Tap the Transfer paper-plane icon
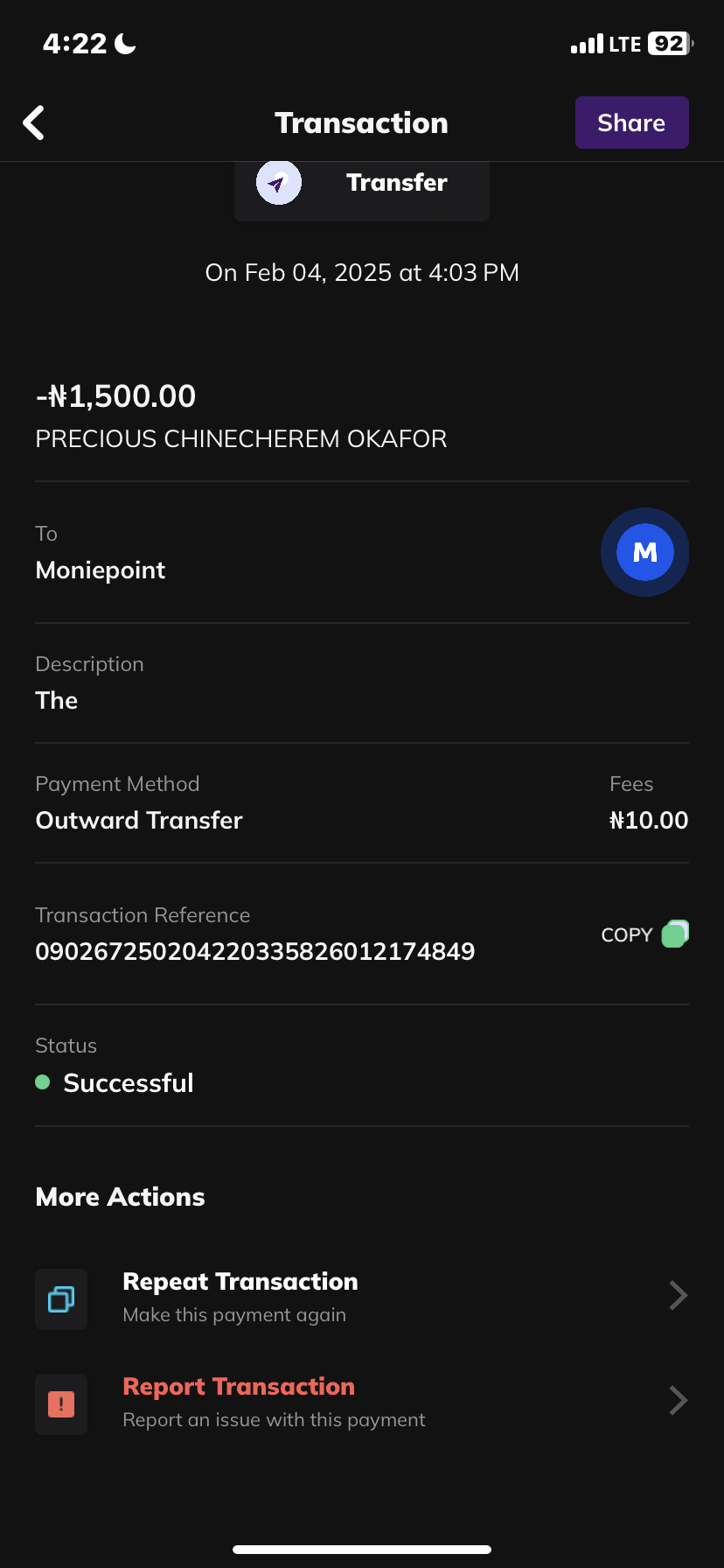Viewport: 724px width, 1568px height. (278, 183)
